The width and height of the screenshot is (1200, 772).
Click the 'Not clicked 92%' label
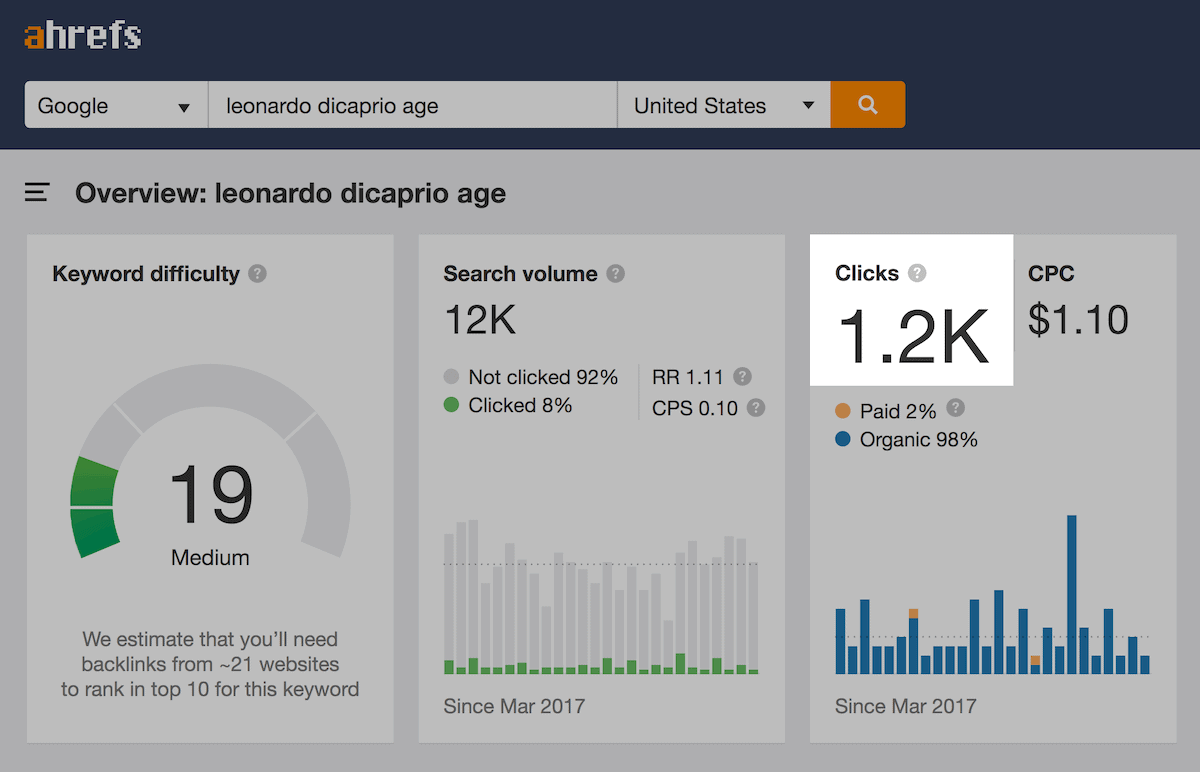[x=544, y=377]
